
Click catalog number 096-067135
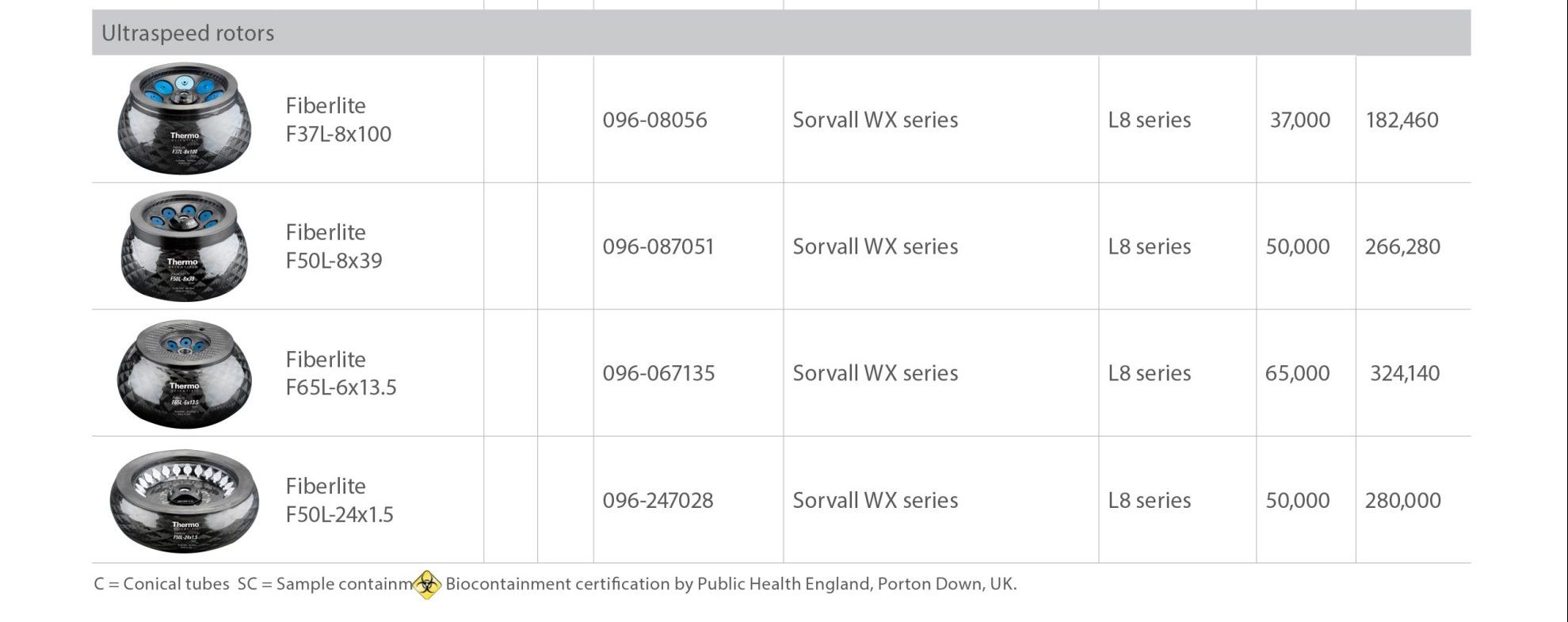(658, 373)
